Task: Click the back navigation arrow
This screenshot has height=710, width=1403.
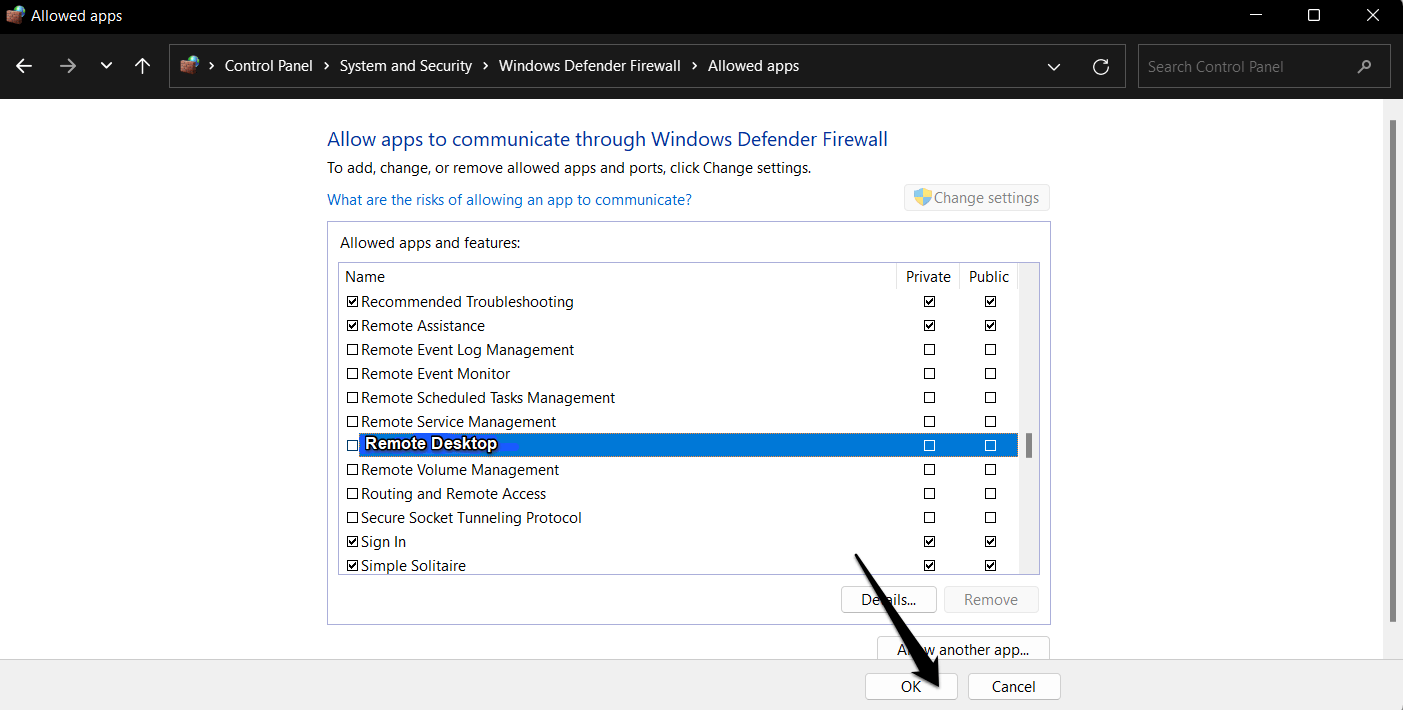Action: coord(23,66)
